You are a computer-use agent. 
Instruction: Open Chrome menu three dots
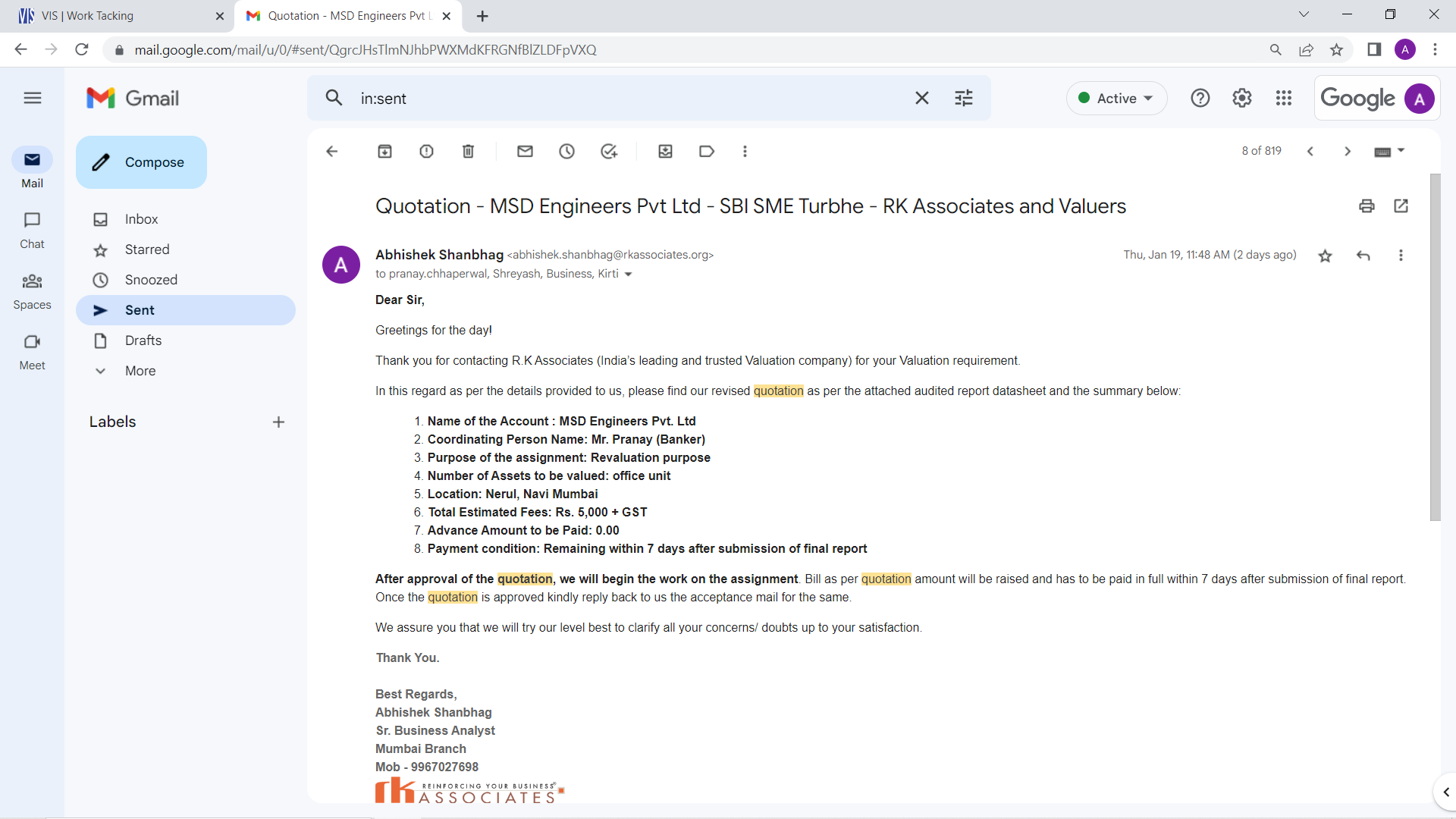(x=1435, y=49)
